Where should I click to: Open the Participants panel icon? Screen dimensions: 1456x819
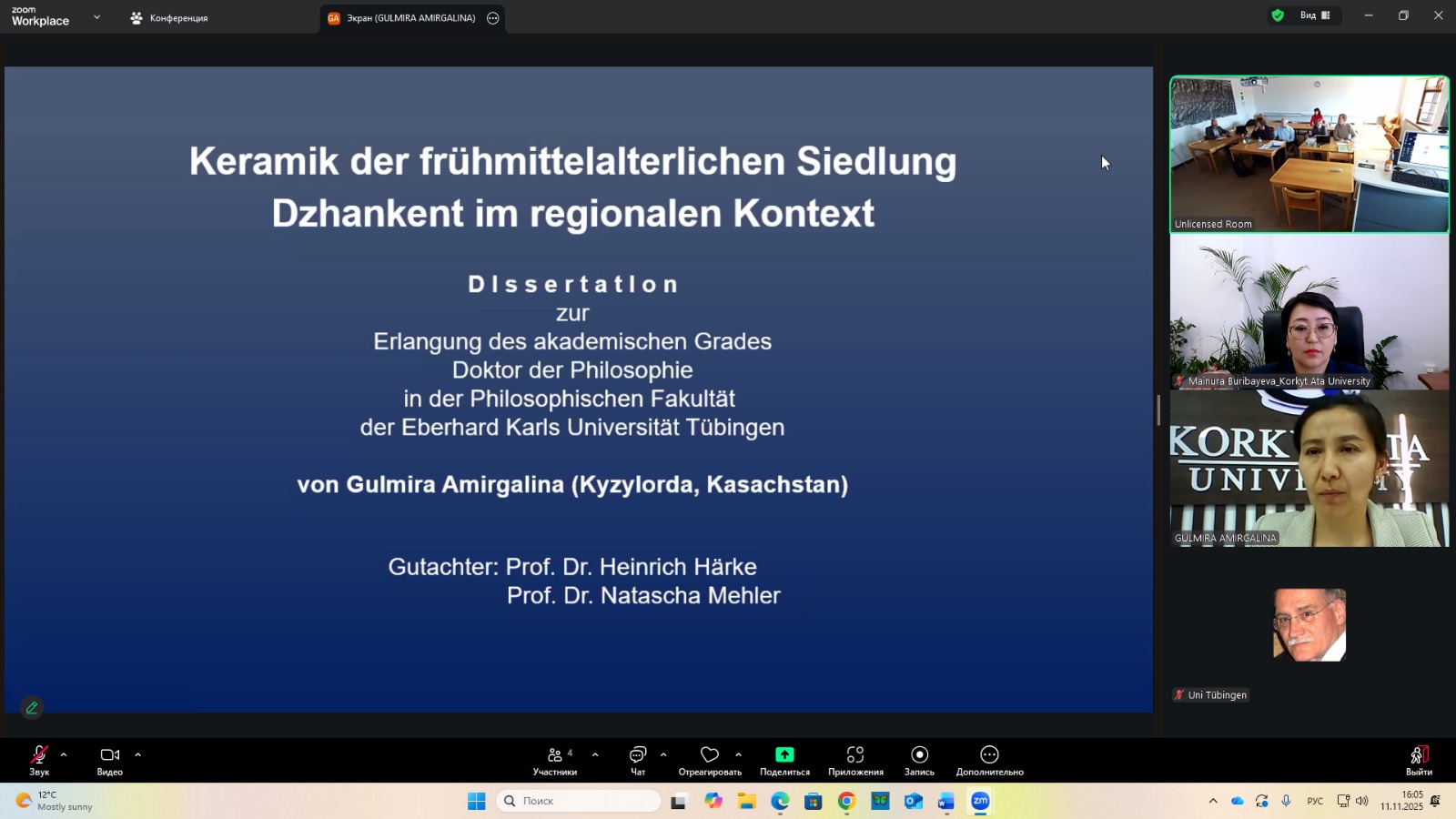tap(554, 755)
